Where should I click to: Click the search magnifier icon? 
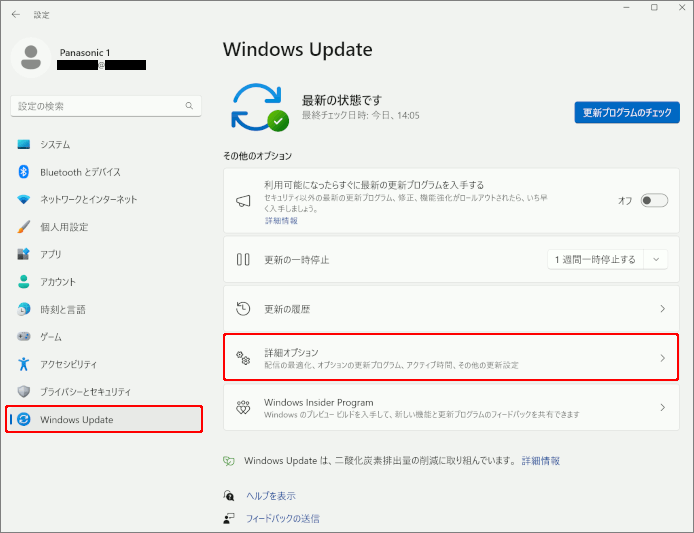[x=189, y=106]
